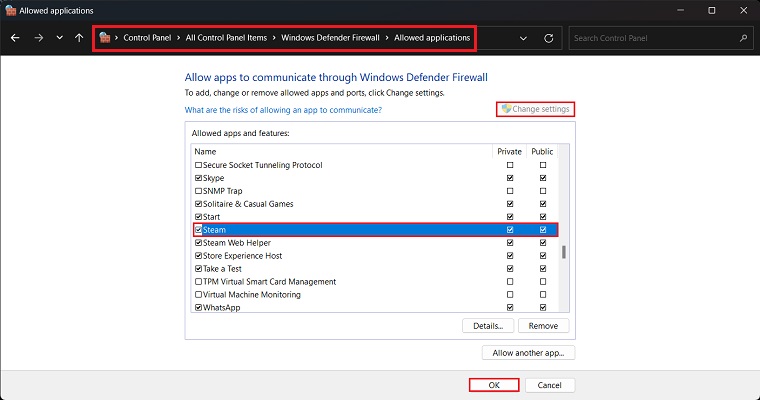Click the Up one level arrow

coord(79,38)
